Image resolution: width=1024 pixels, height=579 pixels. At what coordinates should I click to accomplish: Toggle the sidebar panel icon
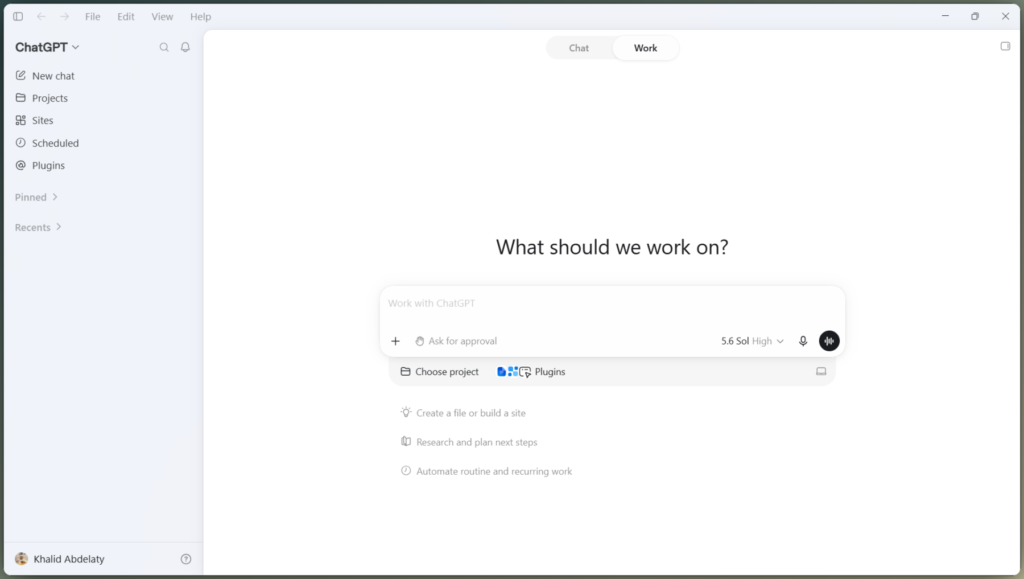(18, 16)
